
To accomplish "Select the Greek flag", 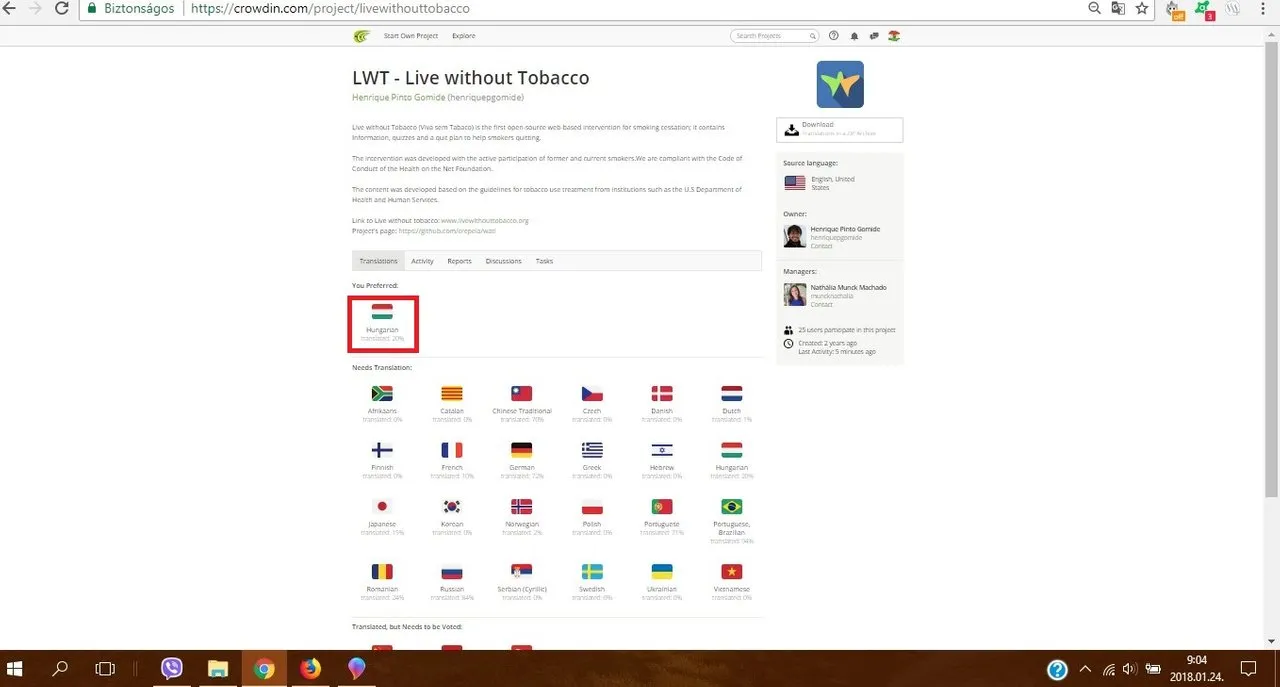I will 592,450.
